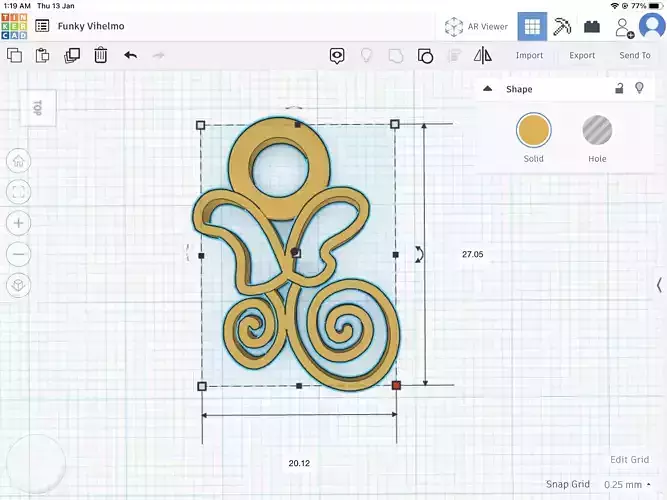Viewport: 667px width, 500px height.
Task: Click the Edit Grid link
Action: pyautogui.click(x=630, y=460)
